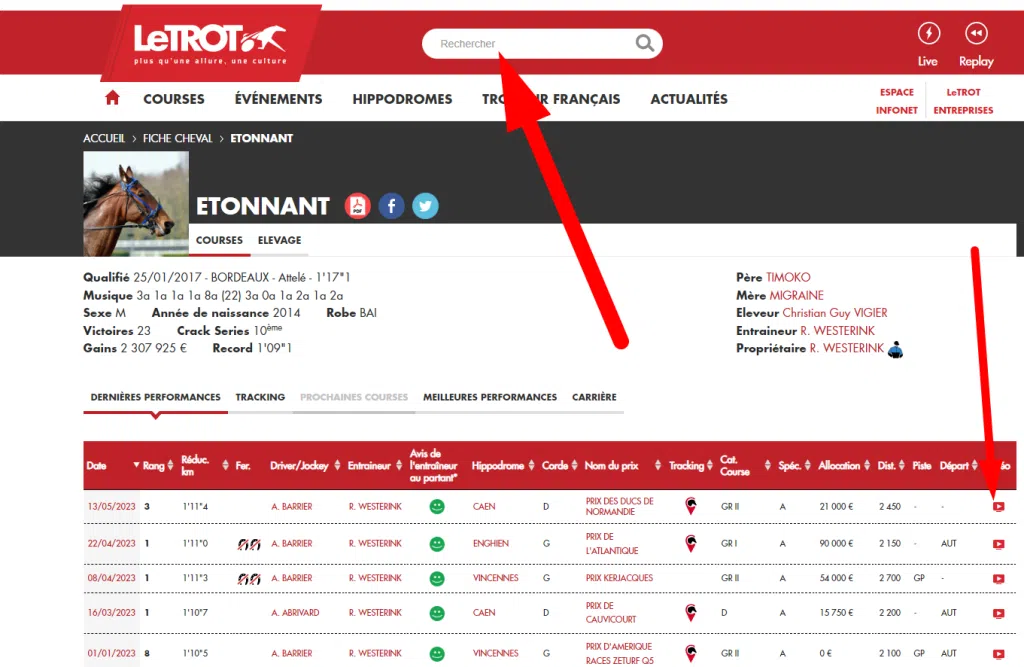Sort the table by Driver/Jockey column
The image size is (1024, 667).
306,466
